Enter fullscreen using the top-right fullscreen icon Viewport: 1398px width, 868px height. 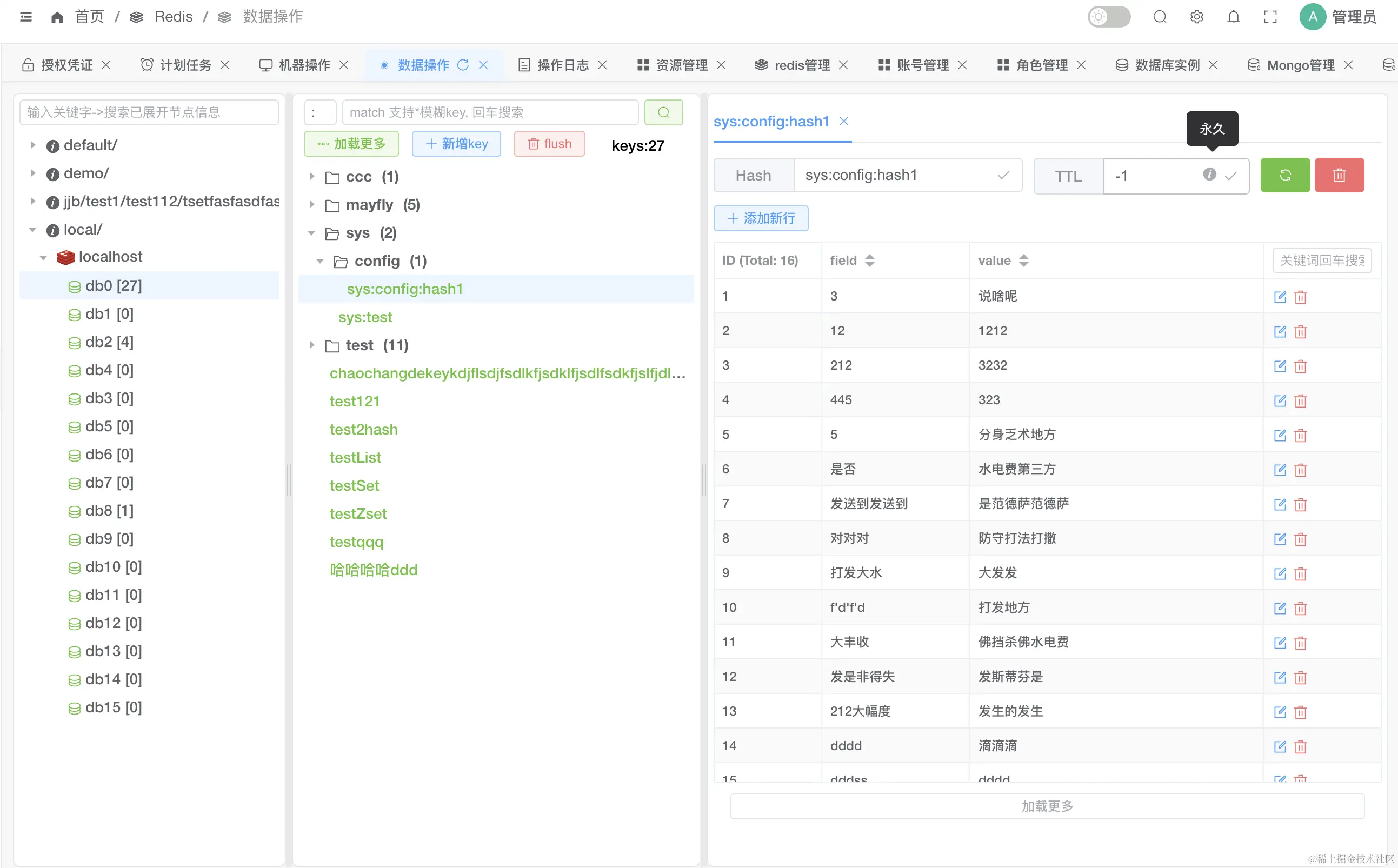1270,17
